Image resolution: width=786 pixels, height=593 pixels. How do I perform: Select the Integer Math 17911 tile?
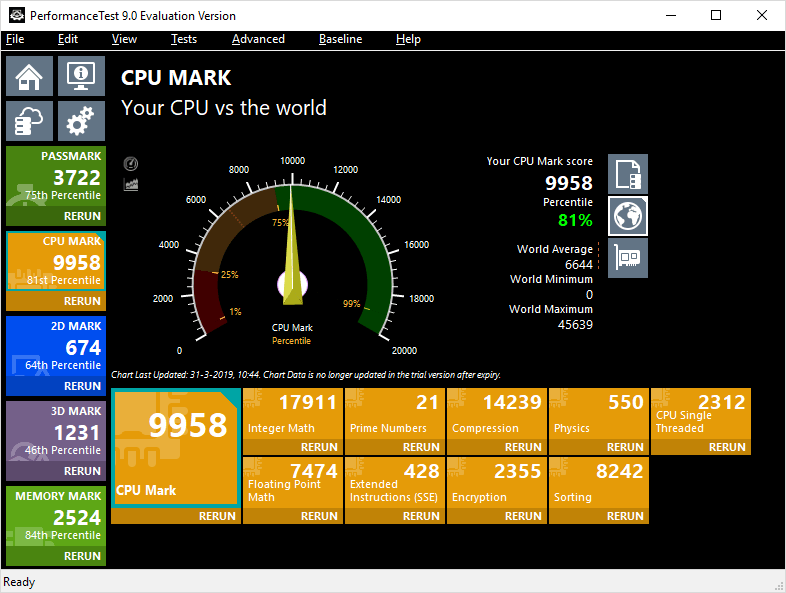tap(293, 414)
